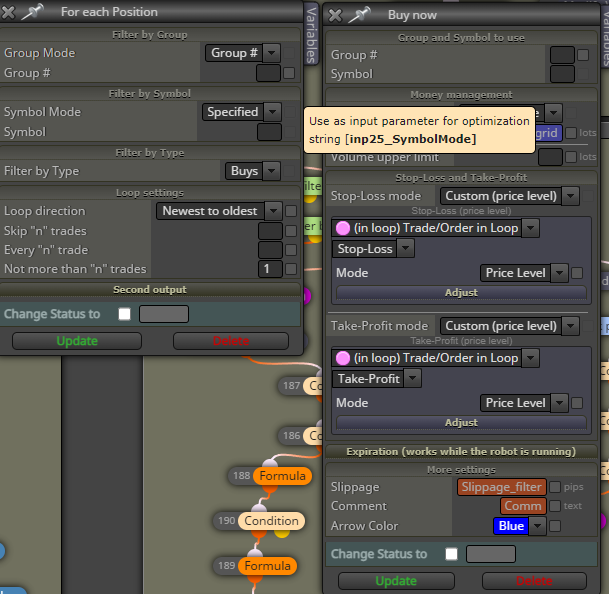Image resolution: width=609 pixels, height=594 pixels.
Task: Open the Group Mode dropdown
Action: pyautogui.click(x=271, y=53)
